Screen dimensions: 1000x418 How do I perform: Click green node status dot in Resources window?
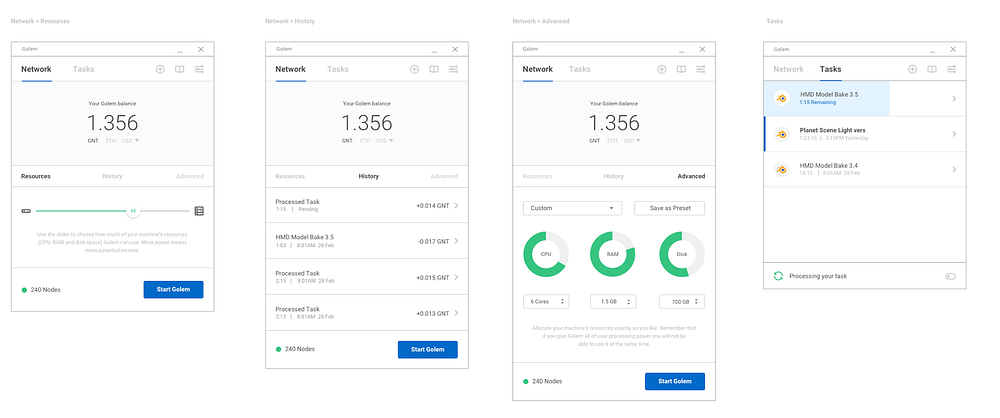click(x=24, y=290)
